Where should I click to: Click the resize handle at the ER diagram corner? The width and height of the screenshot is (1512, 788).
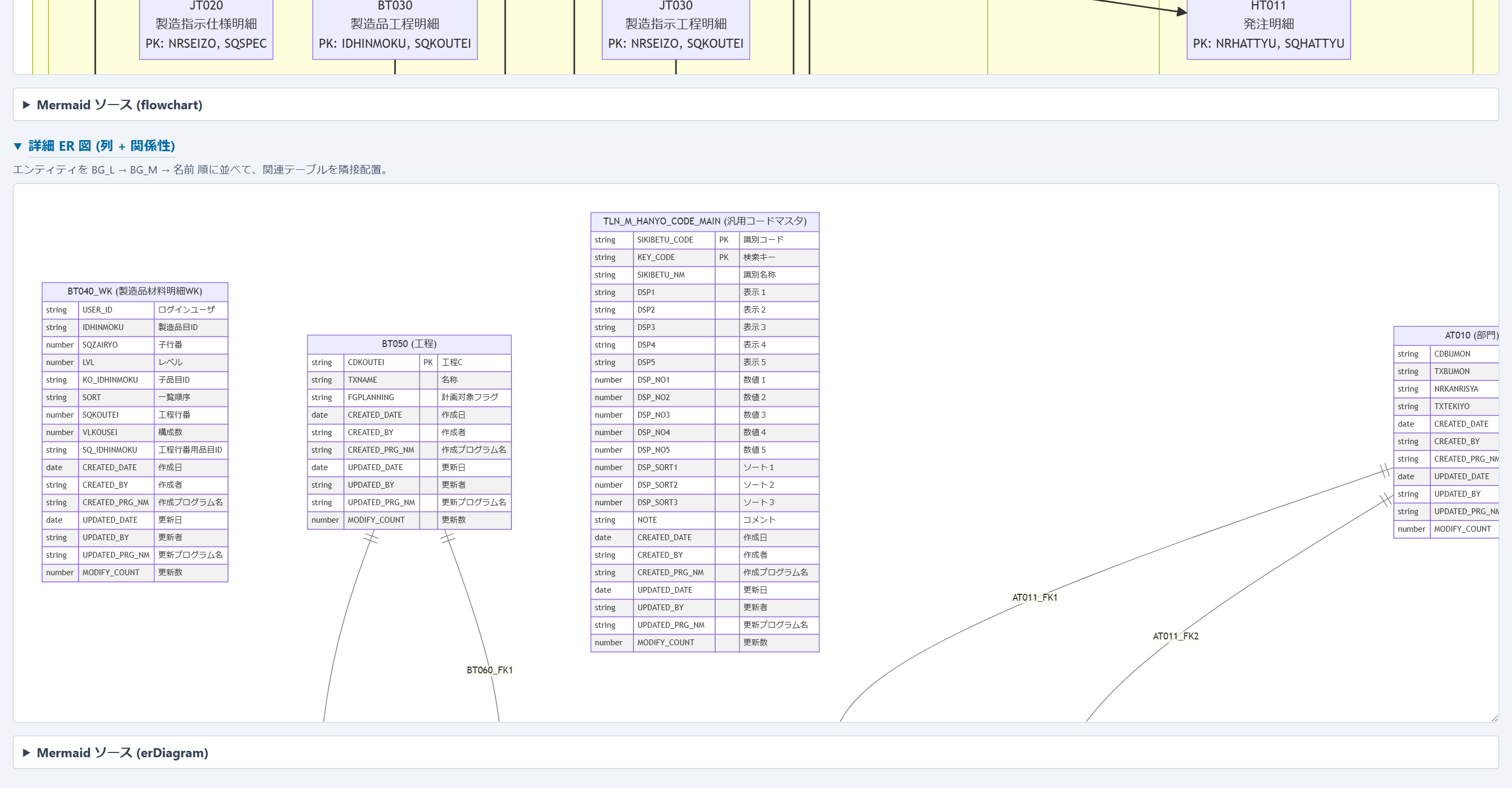pyautogui.click(x=1494, y=717)
